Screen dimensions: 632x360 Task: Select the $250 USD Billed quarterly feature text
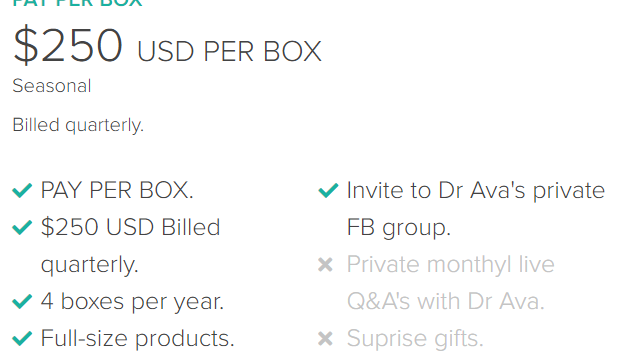tap(131, 246)
